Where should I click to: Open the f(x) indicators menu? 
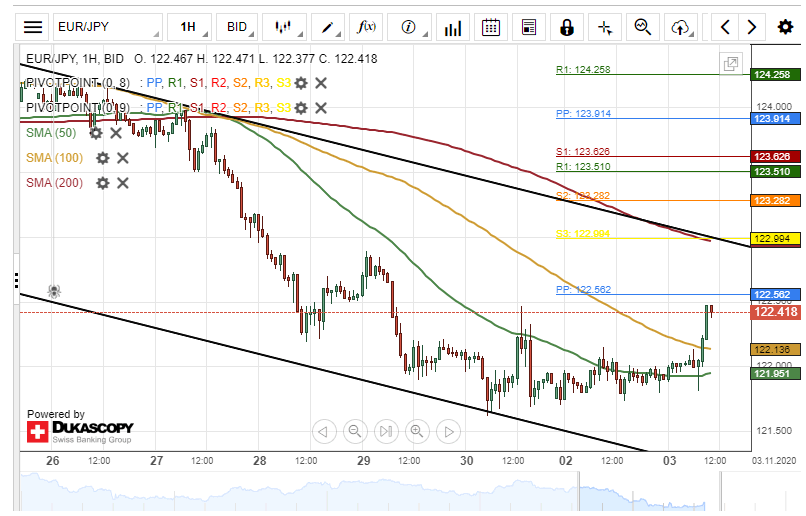[366, 27]
